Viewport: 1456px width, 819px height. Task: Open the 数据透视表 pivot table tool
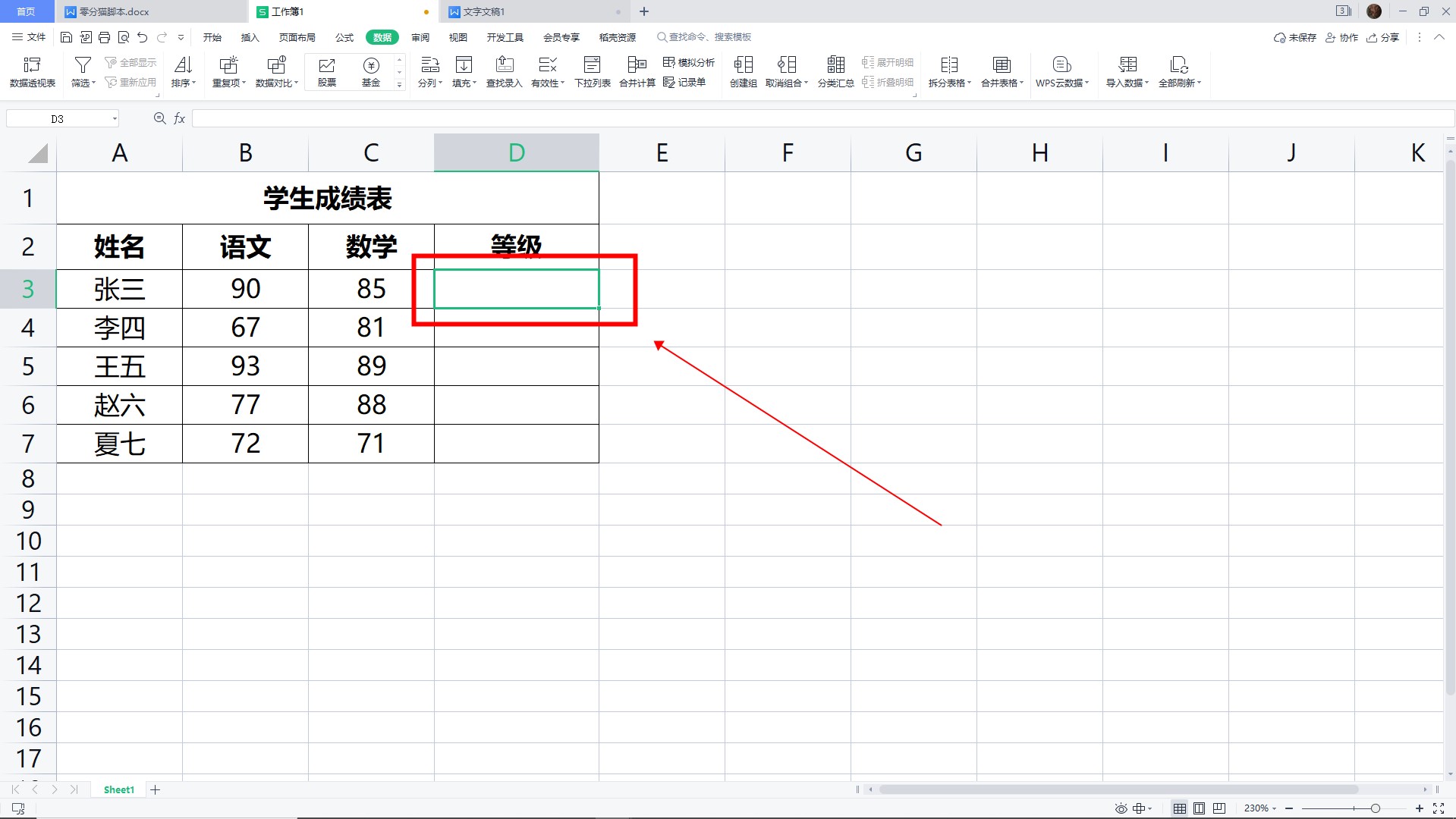tap(33, 73)
